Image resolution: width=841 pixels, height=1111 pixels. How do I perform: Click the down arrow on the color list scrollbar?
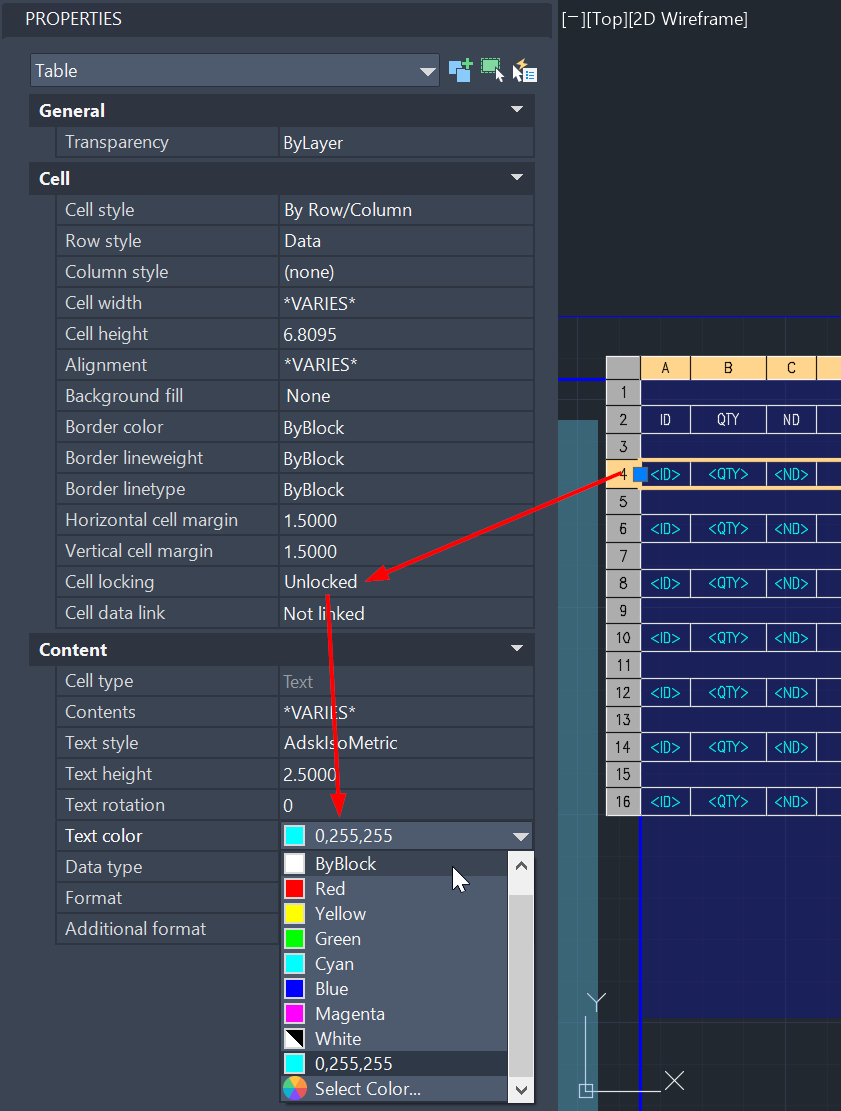tap(521, 1090)
